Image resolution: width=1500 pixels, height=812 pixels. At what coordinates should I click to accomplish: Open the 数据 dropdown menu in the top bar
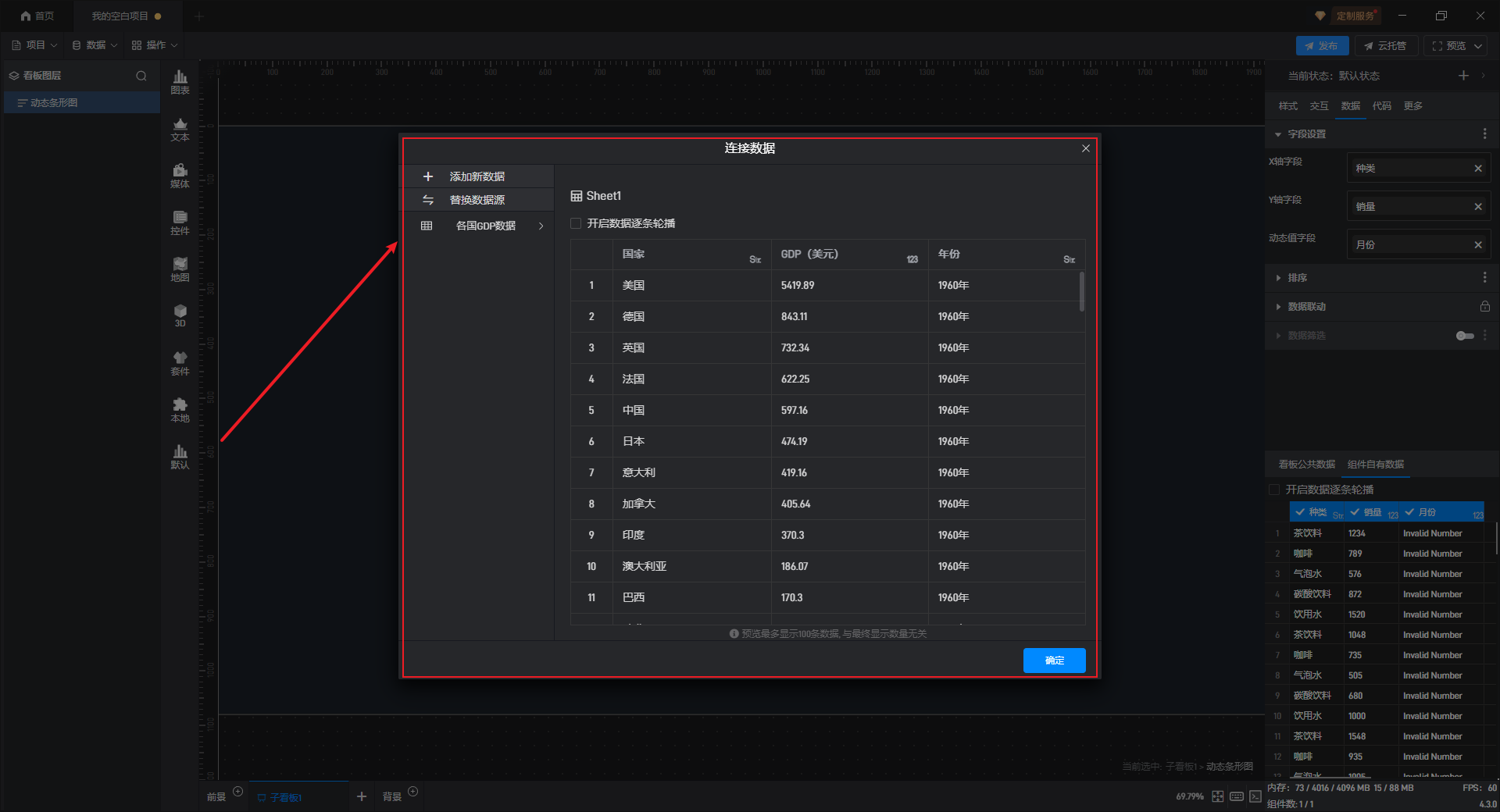tap(95, 45)
